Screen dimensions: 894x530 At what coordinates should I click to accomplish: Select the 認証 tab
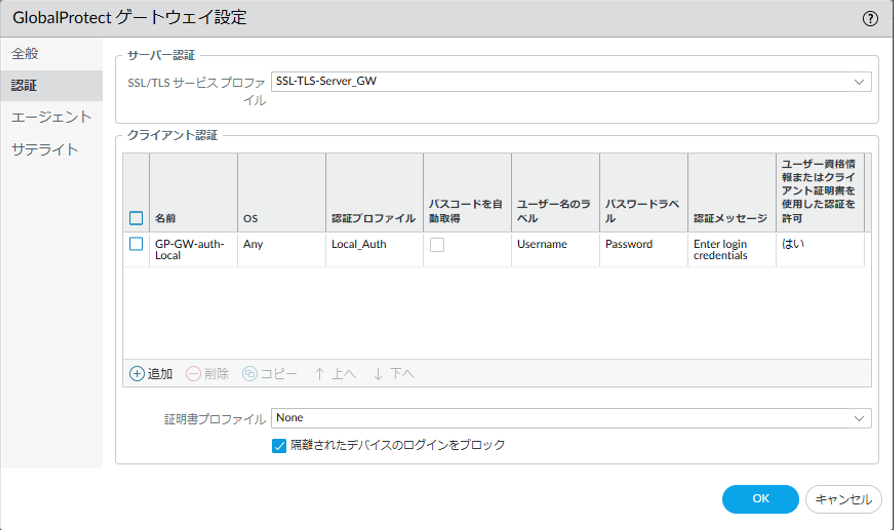point(25,85)
